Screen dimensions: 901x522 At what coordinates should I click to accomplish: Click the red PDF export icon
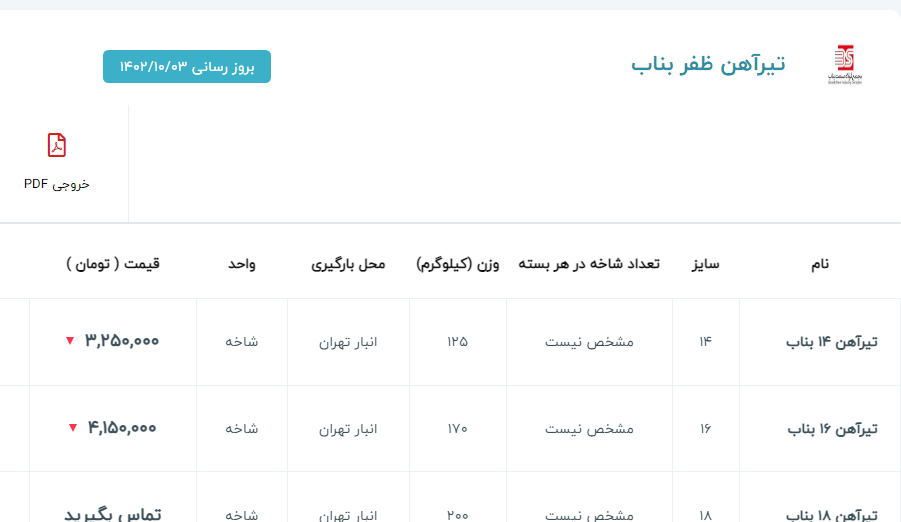click(x=57, y=145)
